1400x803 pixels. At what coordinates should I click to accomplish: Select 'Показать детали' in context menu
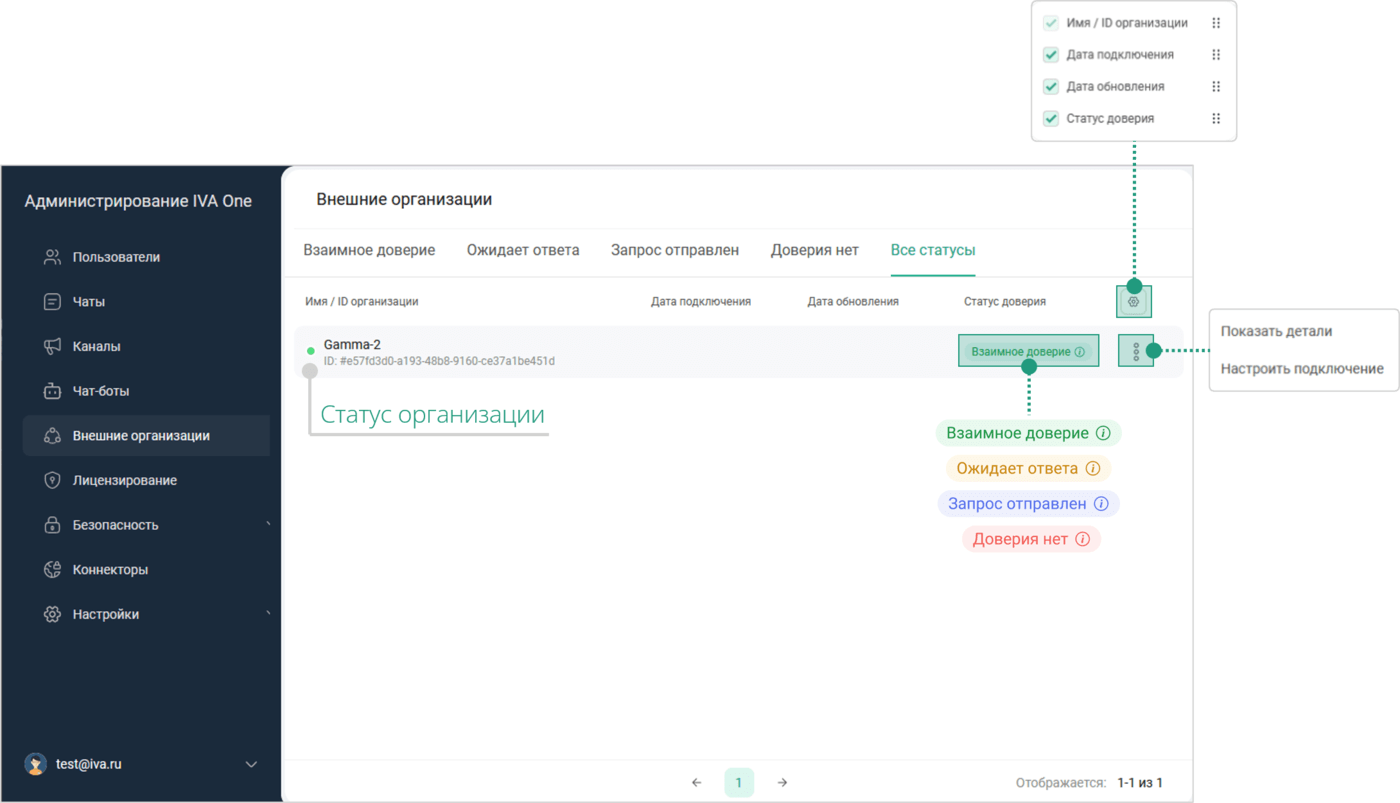(1276, 331)
